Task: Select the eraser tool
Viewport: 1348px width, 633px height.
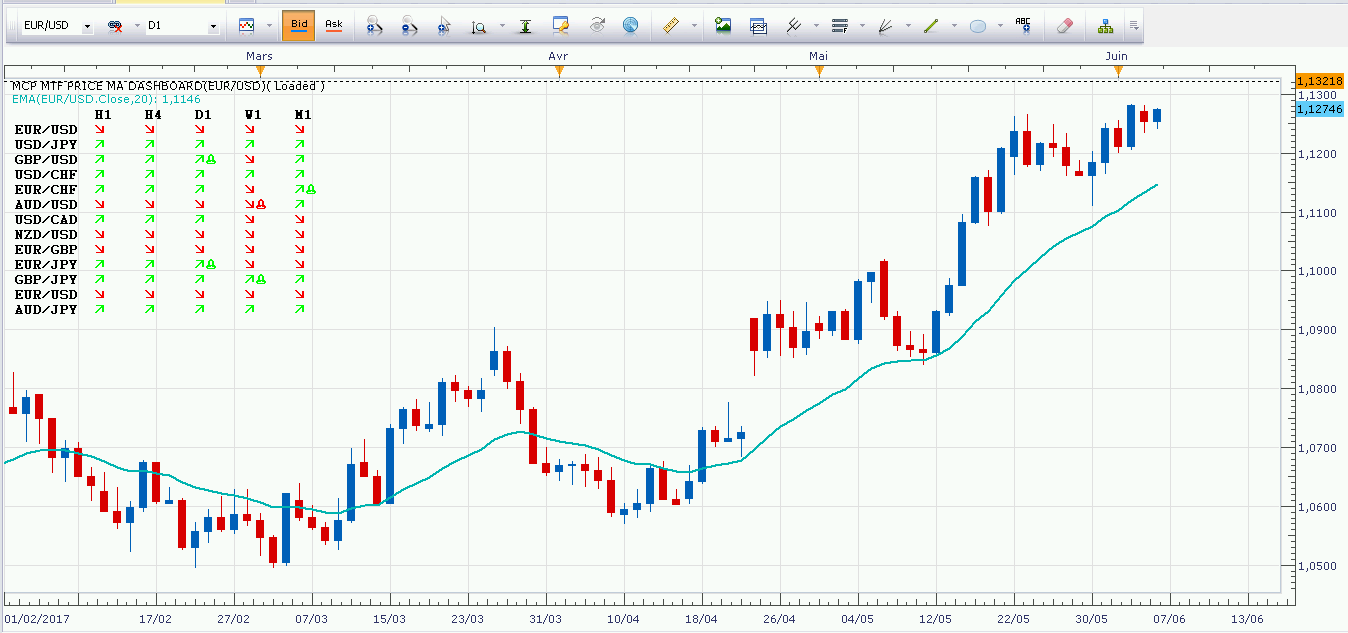Action: click(x=1064, y=25)
